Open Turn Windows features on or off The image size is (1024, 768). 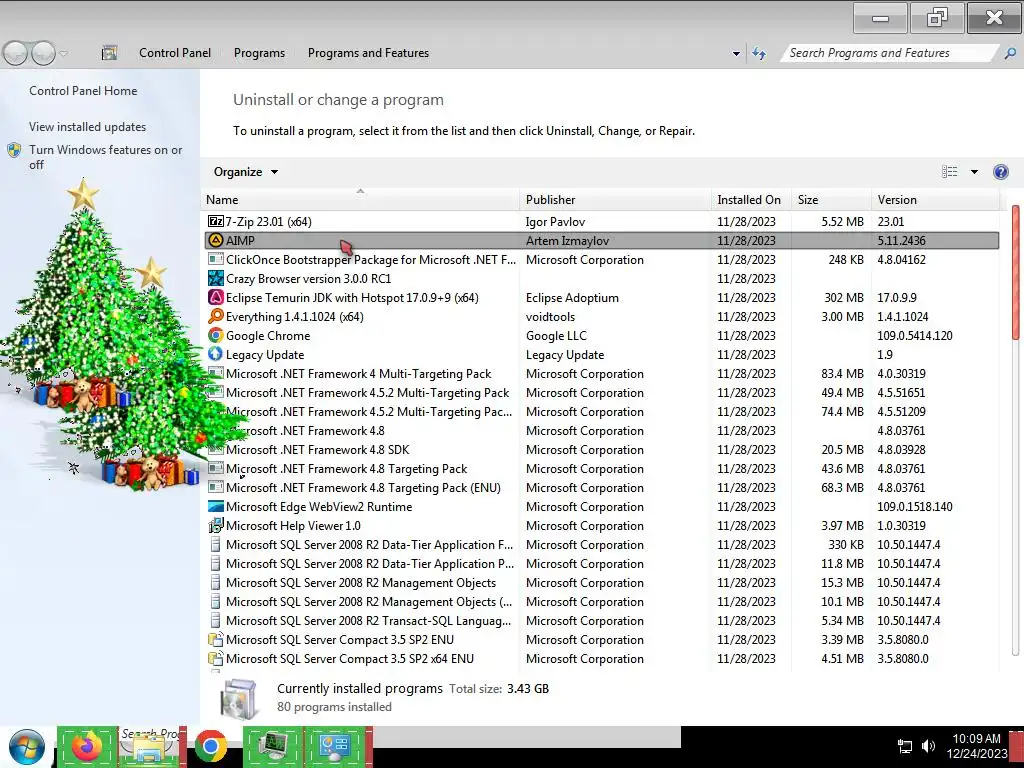105,157
